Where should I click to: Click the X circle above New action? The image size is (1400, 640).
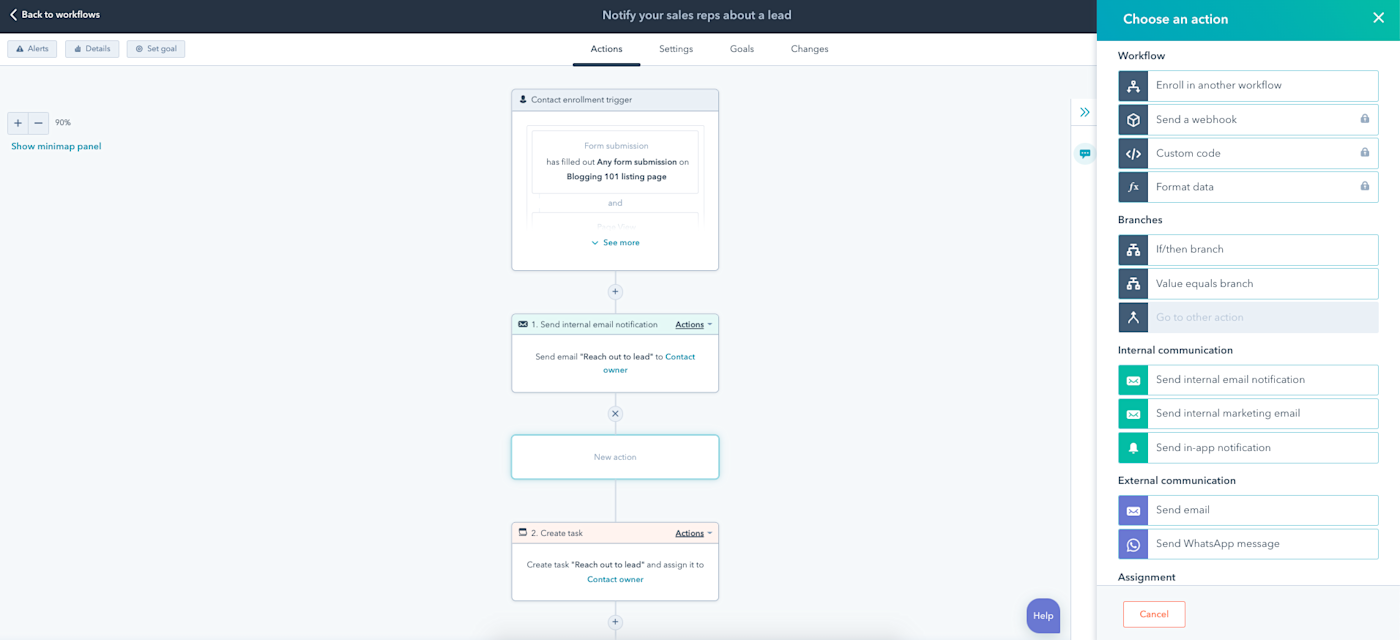[x=615, y=414]
